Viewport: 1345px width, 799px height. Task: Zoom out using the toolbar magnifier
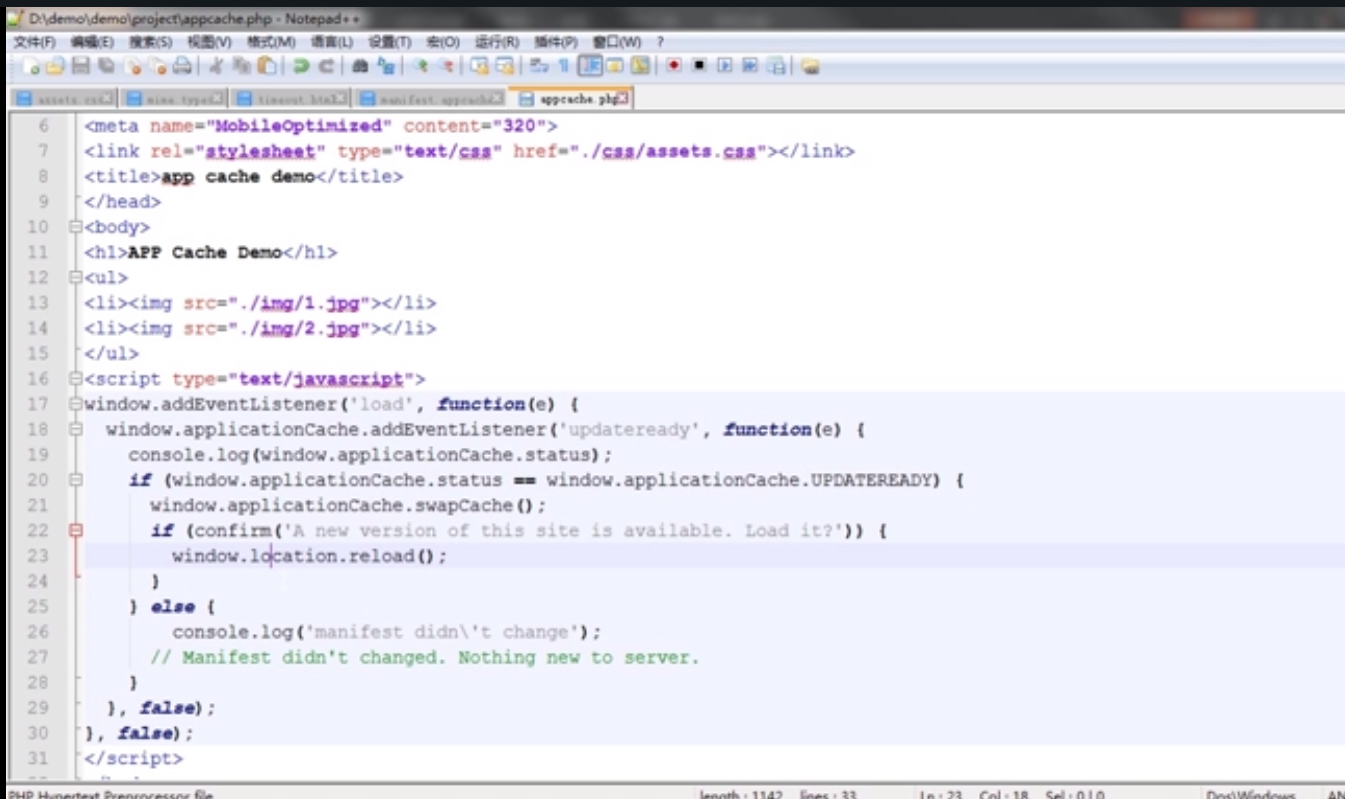[x=445, y=66]
